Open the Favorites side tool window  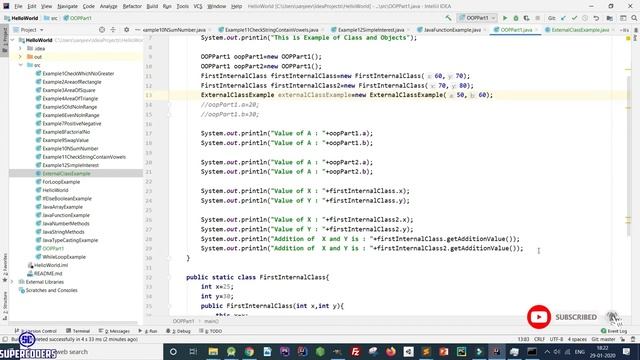click(5, 267)
